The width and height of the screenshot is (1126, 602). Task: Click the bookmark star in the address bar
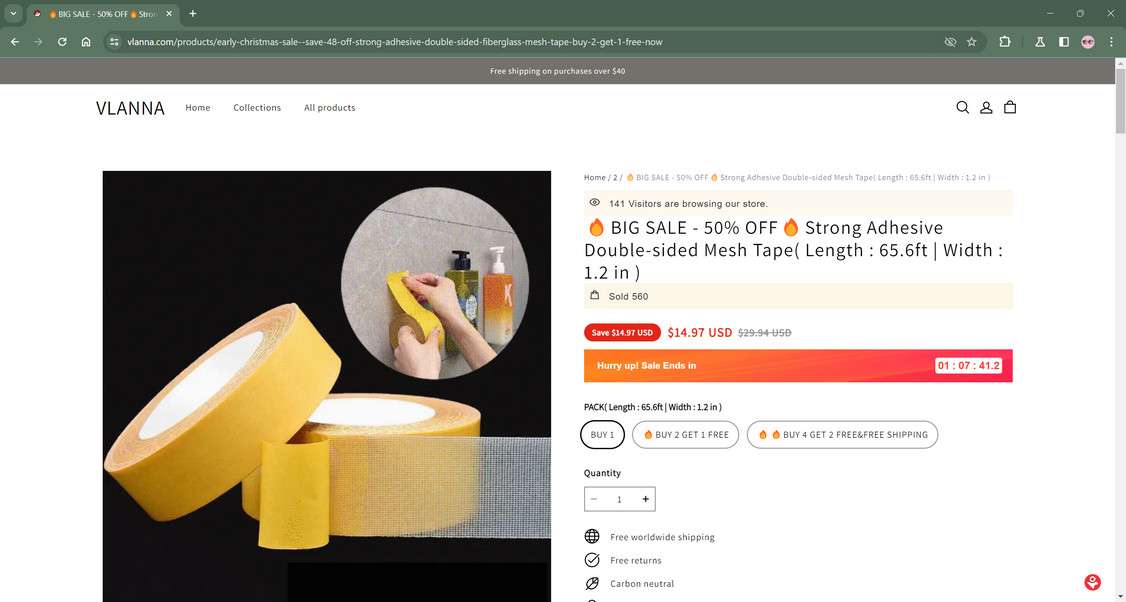[x=971, y=42]
